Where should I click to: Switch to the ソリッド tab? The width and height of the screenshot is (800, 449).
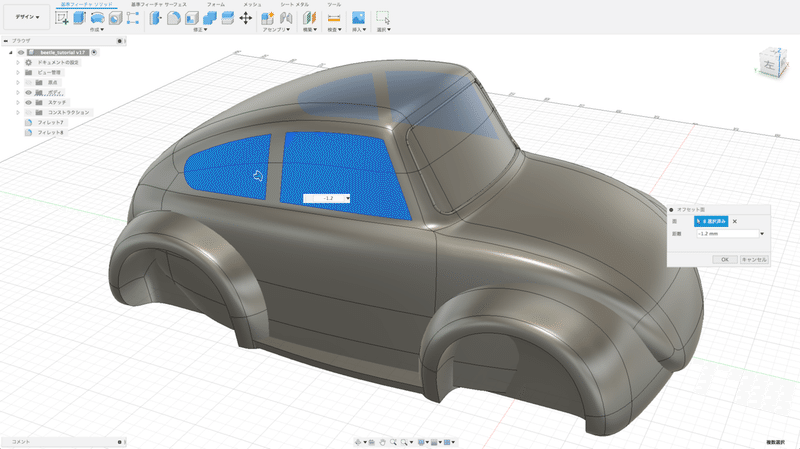coord(87,4)
